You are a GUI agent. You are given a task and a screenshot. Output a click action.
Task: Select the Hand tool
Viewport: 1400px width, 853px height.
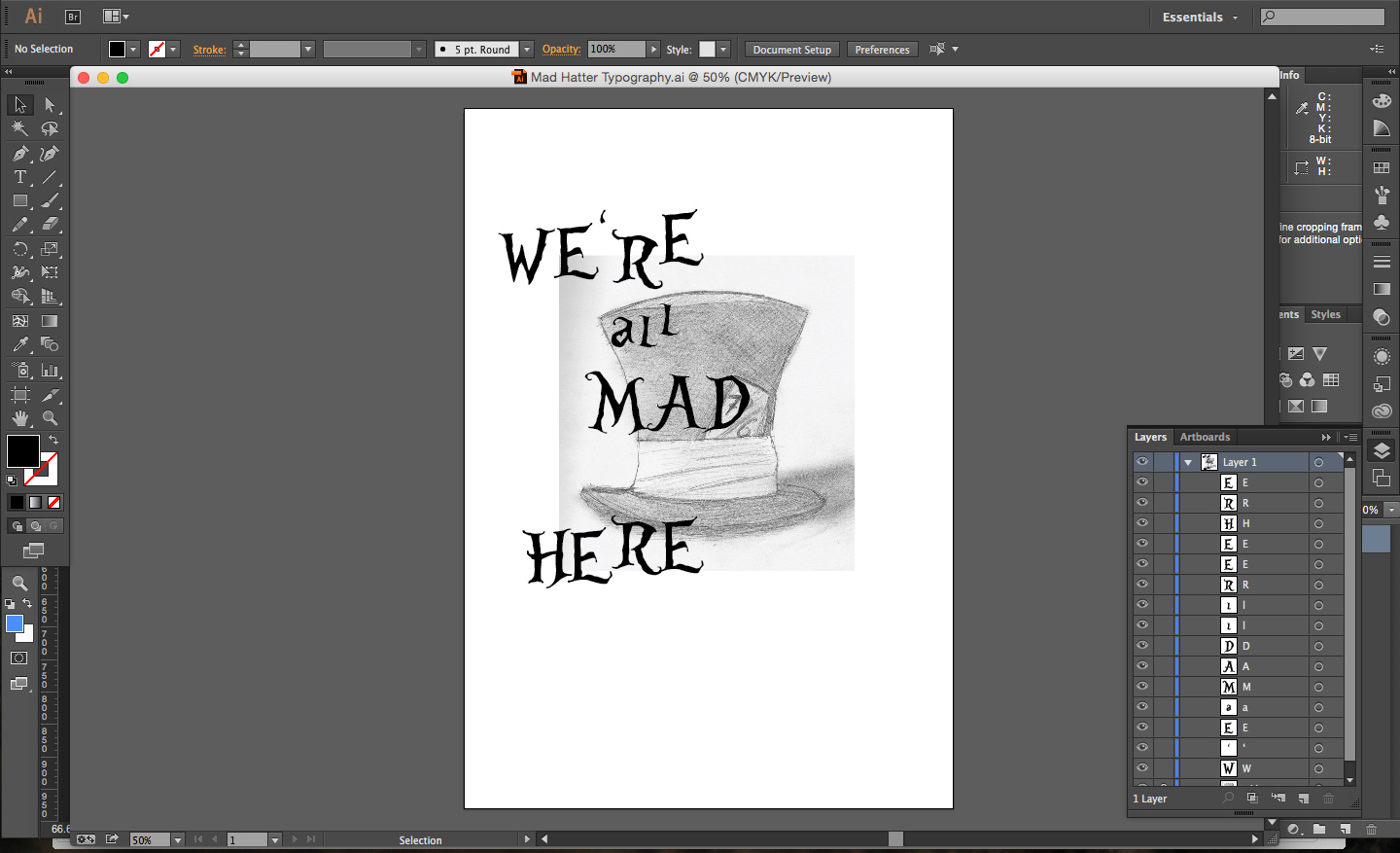[20, 418]
